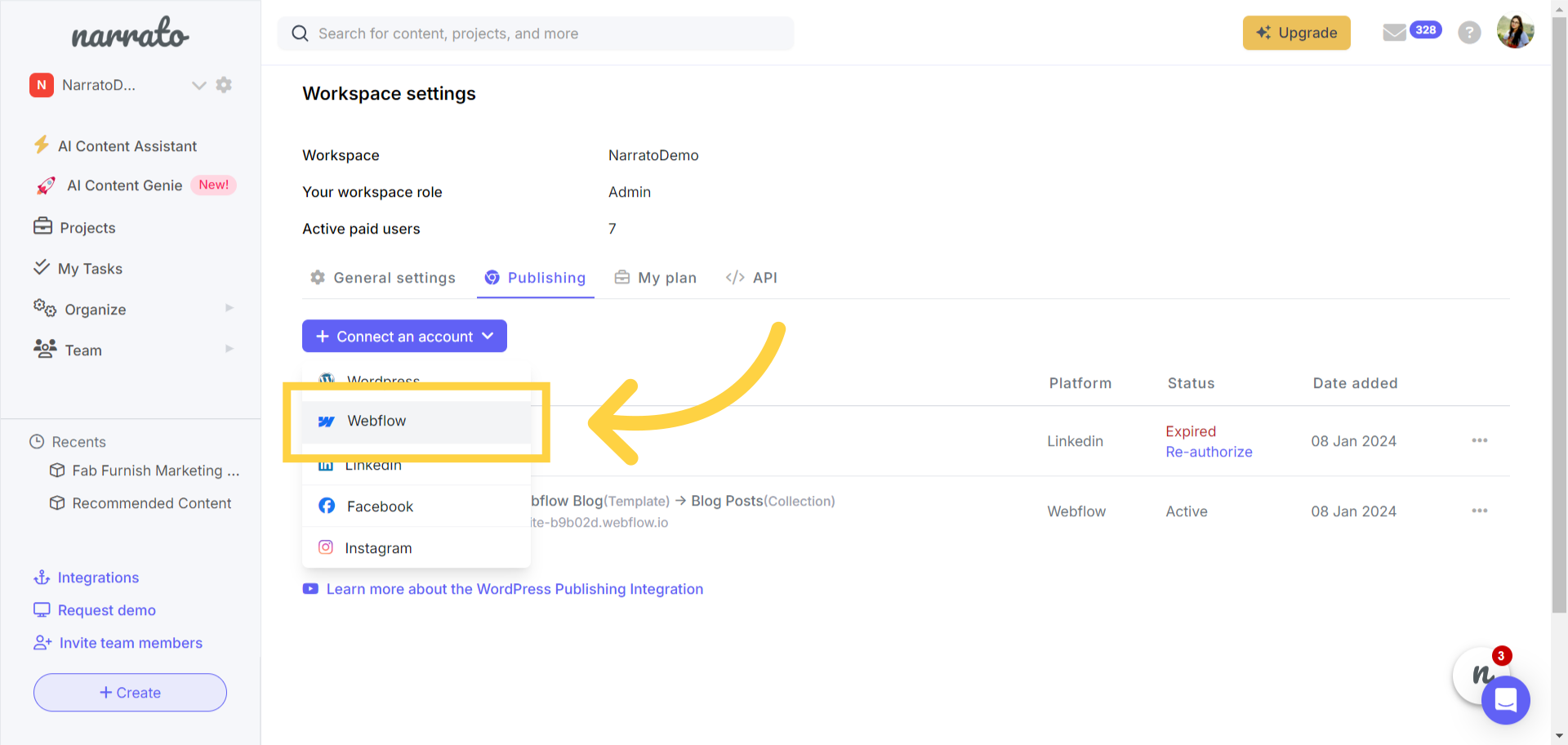Click the Team people icon
1568x745 pixels.
coord(45,349)
